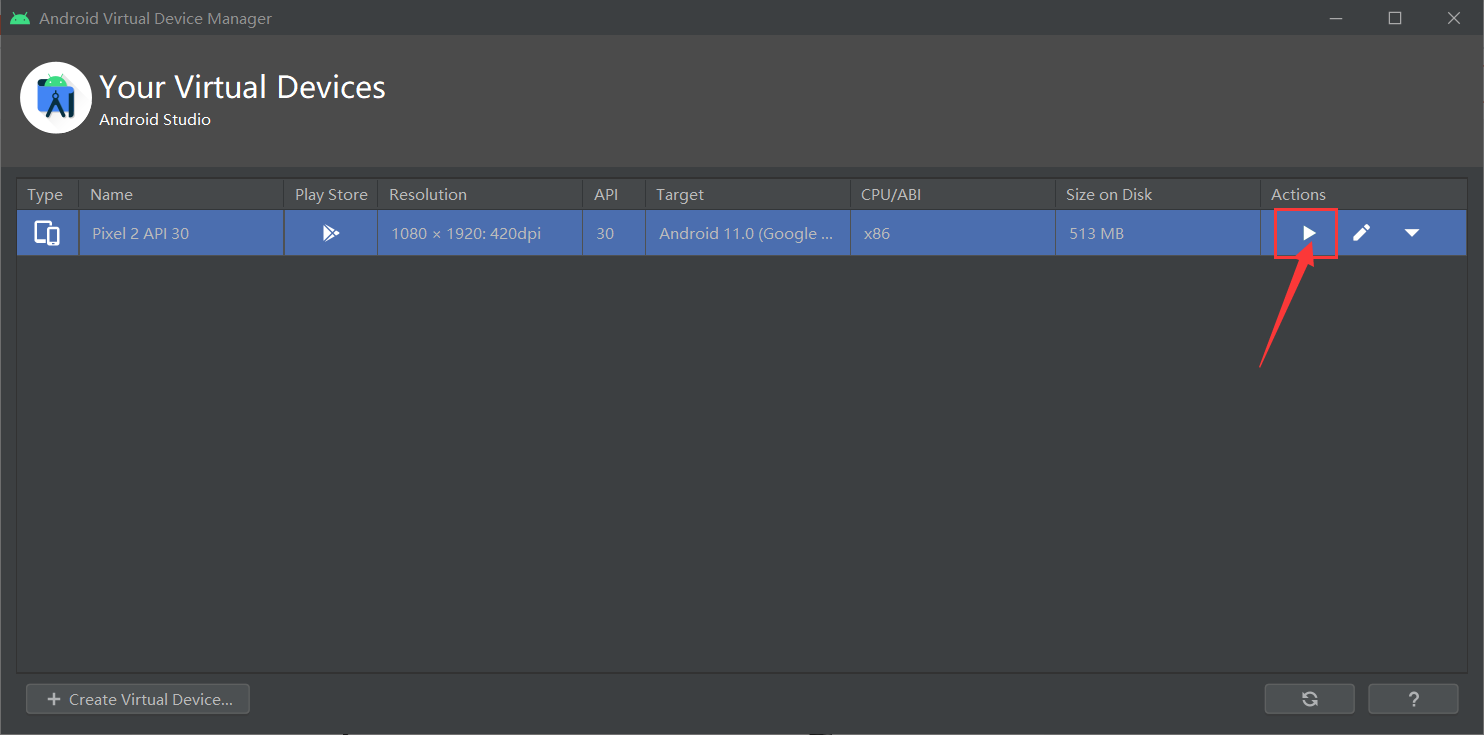Screen dimensions: 1484x735
Task: Click the Play Store column header
Action: [330, 193]
